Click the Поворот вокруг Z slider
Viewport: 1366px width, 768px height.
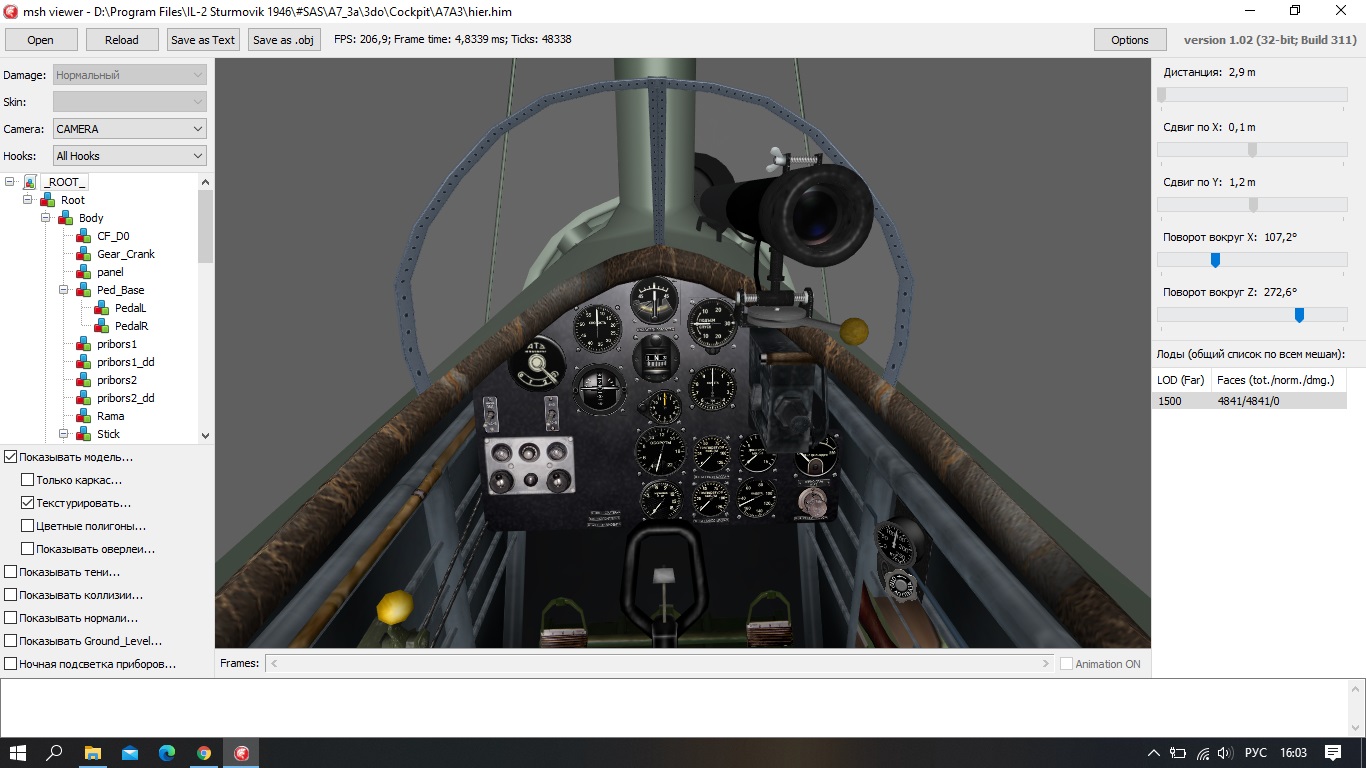tap(1252, 314)
